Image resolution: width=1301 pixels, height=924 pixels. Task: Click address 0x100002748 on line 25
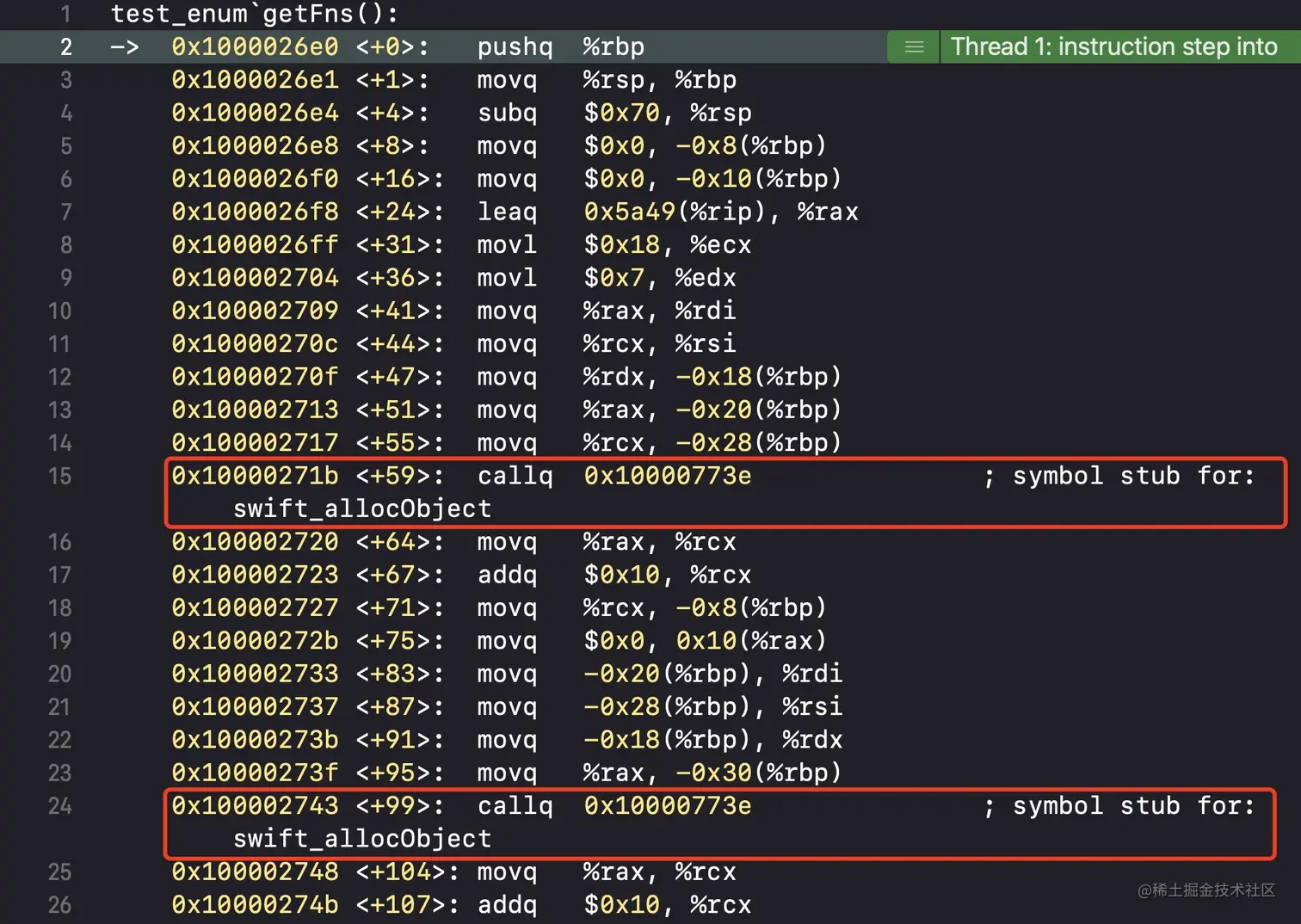(x=255, y=872)
